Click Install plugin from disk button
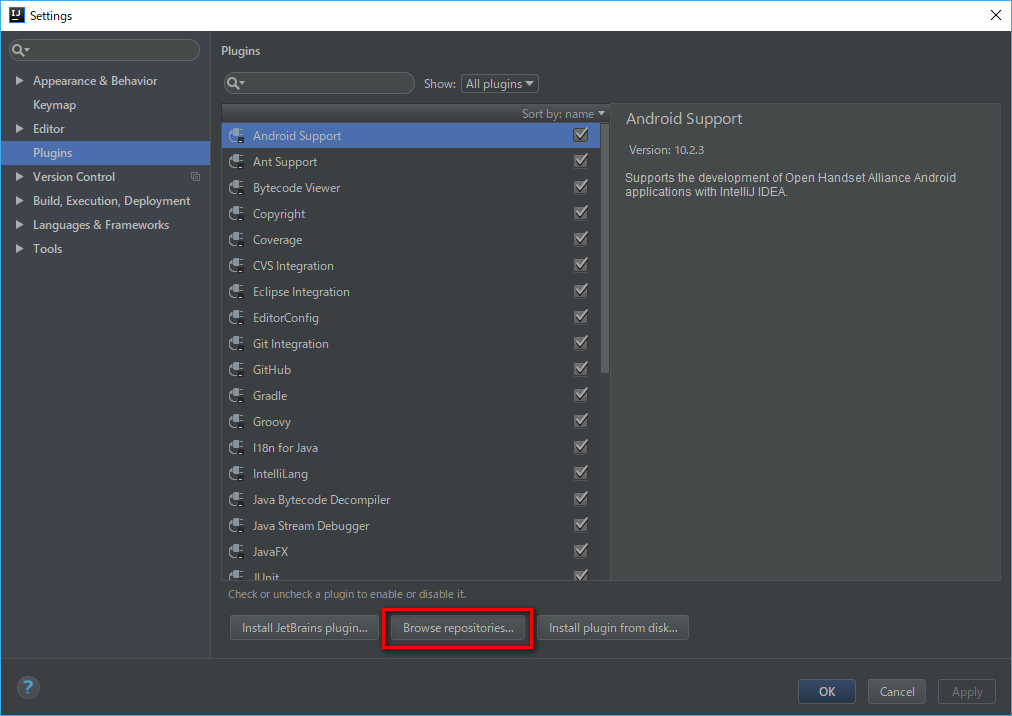This screenshot has height=716, width=1012. coord(613,628)
